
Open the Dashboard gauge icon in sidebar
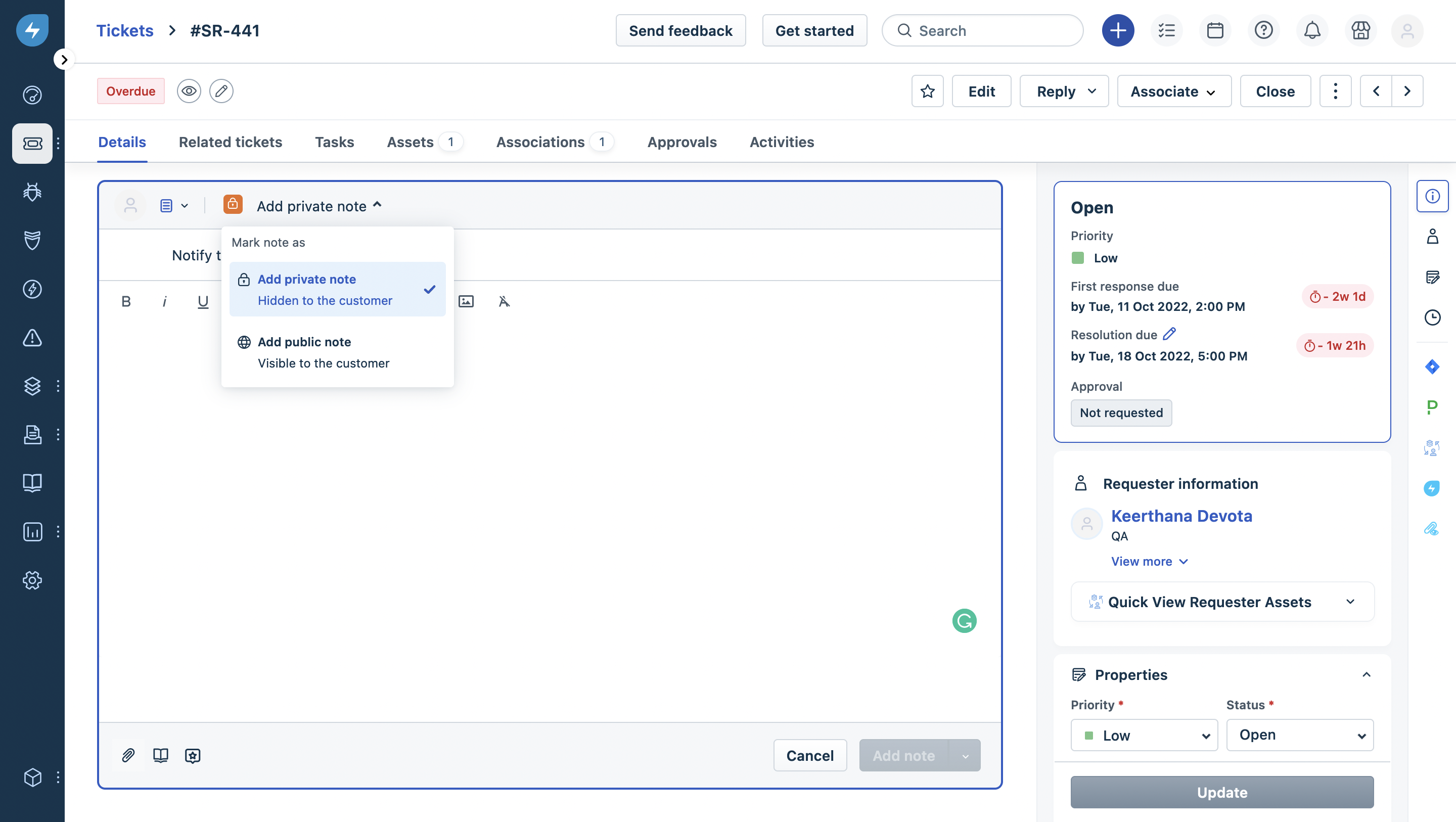tap(32, 95)
